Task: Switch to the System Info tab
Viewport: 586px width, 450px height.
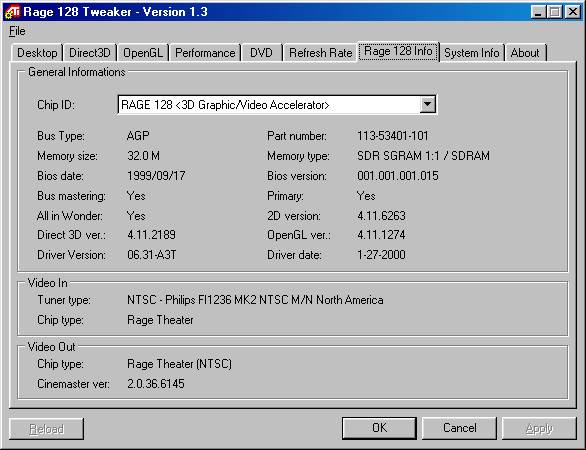Action: click(472, 53)
